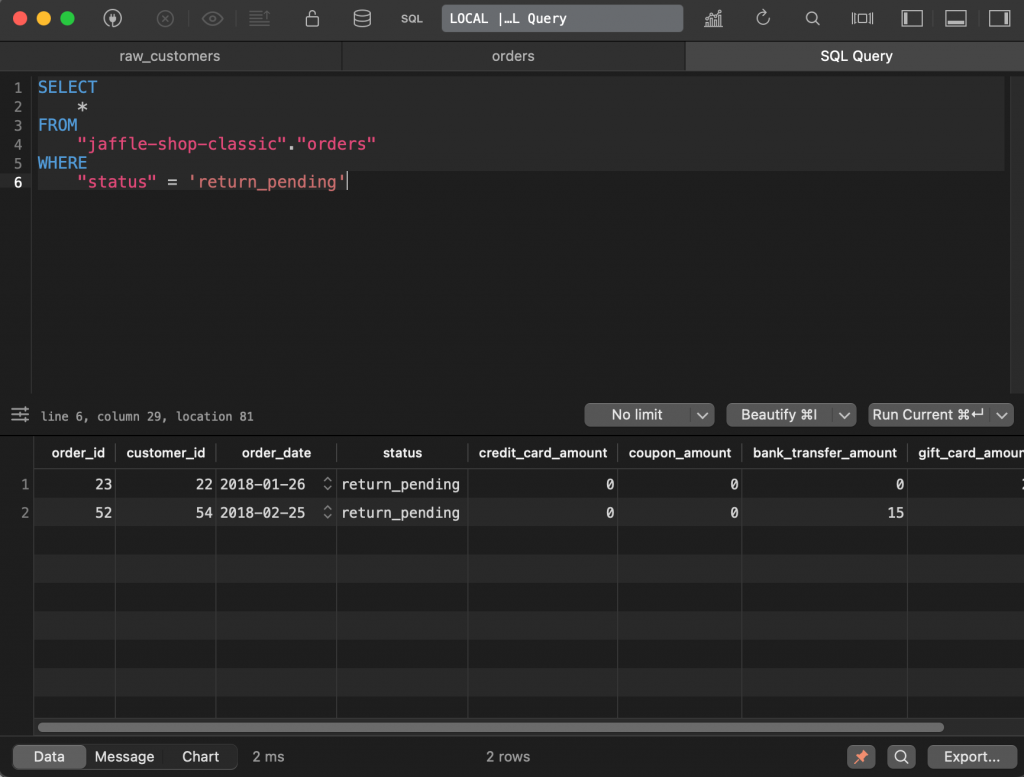The width and height of the screenshot is (1024, 777).
Task: Click the refresh icon in the toolbar
Action: (763, 18)
